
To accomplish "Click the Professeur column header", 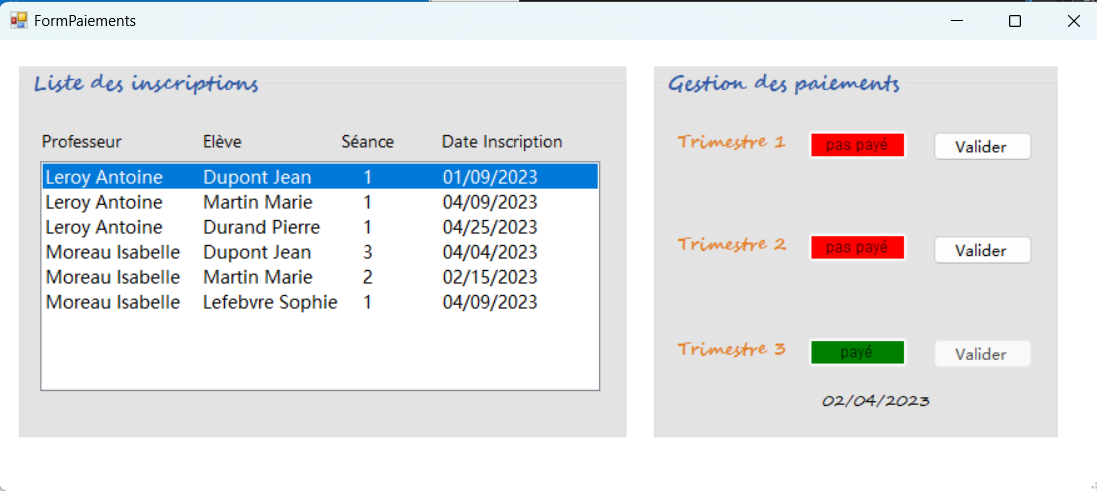I will (x=82, y=142).
